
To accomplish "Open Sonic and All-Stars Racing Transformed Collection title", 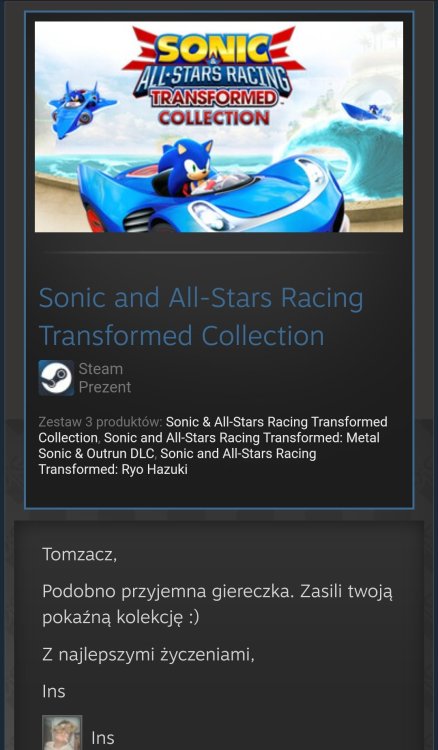I will [201, 316].
